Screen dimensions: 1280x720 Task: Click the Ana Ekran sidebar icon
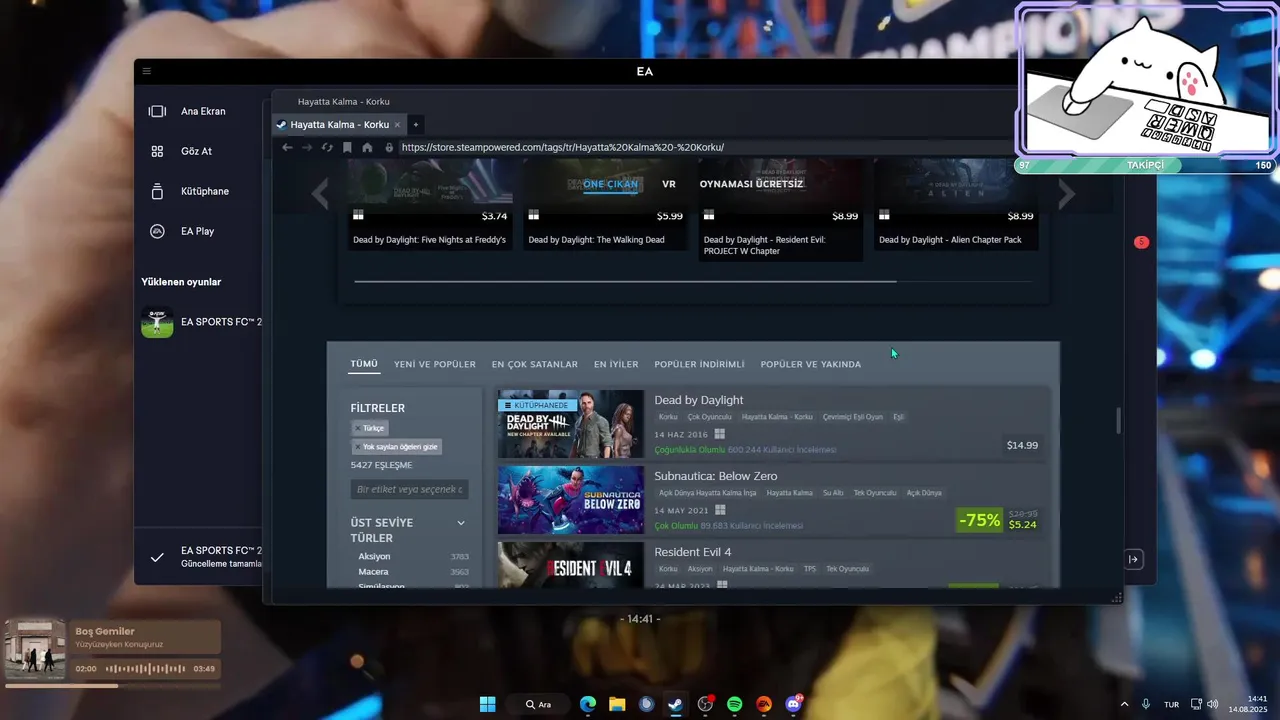[x=157, y=111]
